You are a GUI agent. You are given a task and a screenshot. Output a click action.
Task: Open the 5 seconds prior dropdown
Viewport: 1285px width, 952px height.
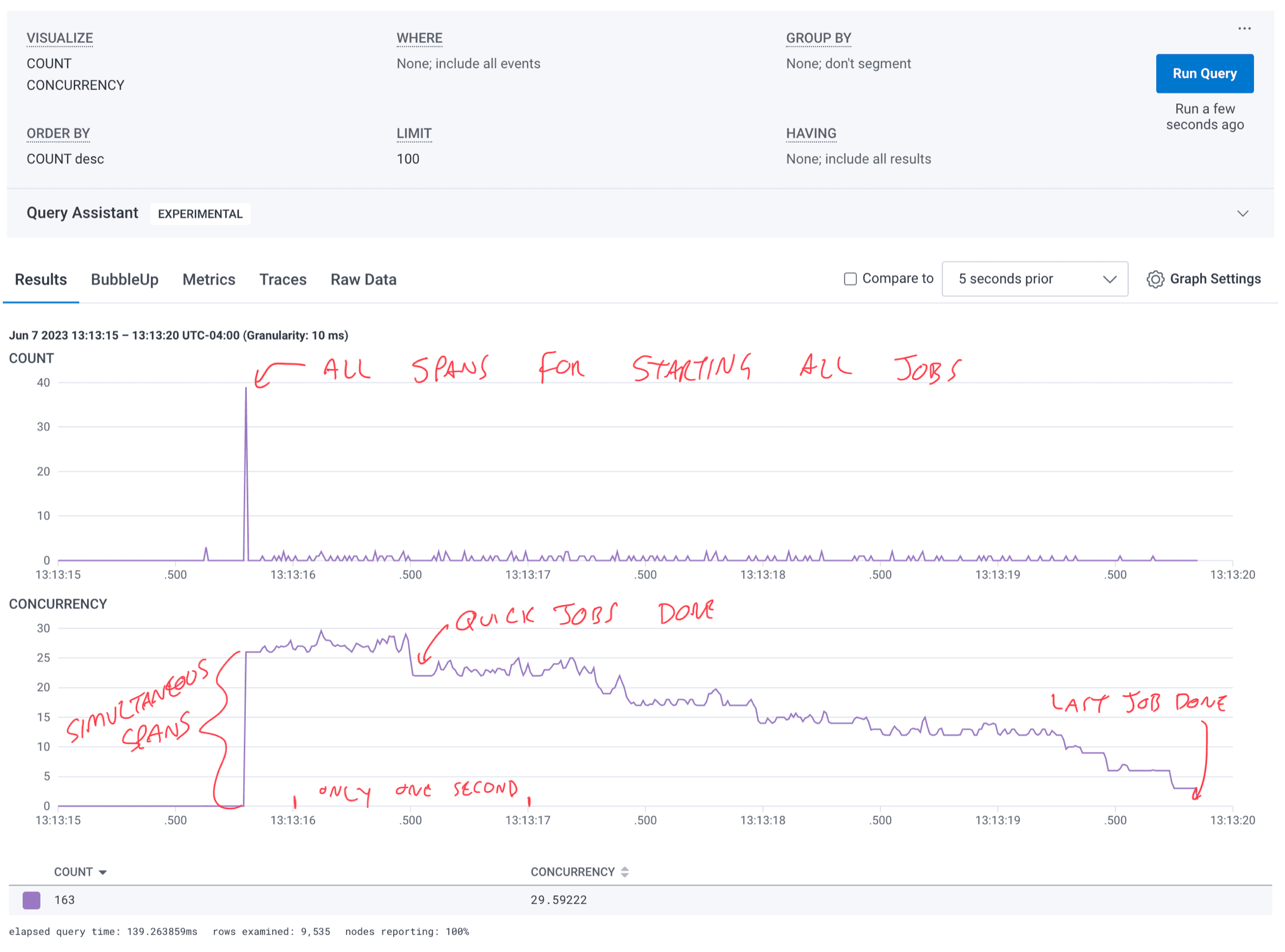1034,279
